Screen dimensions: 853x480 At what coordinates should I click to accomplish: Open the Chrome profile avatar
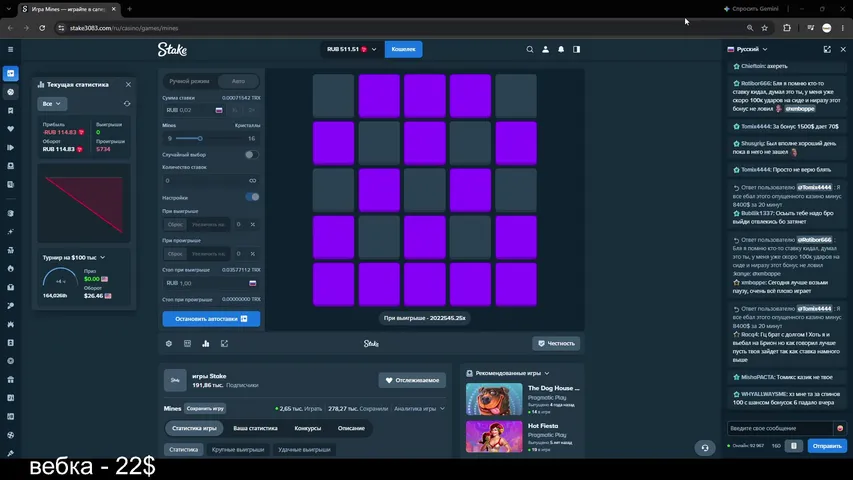826,28
